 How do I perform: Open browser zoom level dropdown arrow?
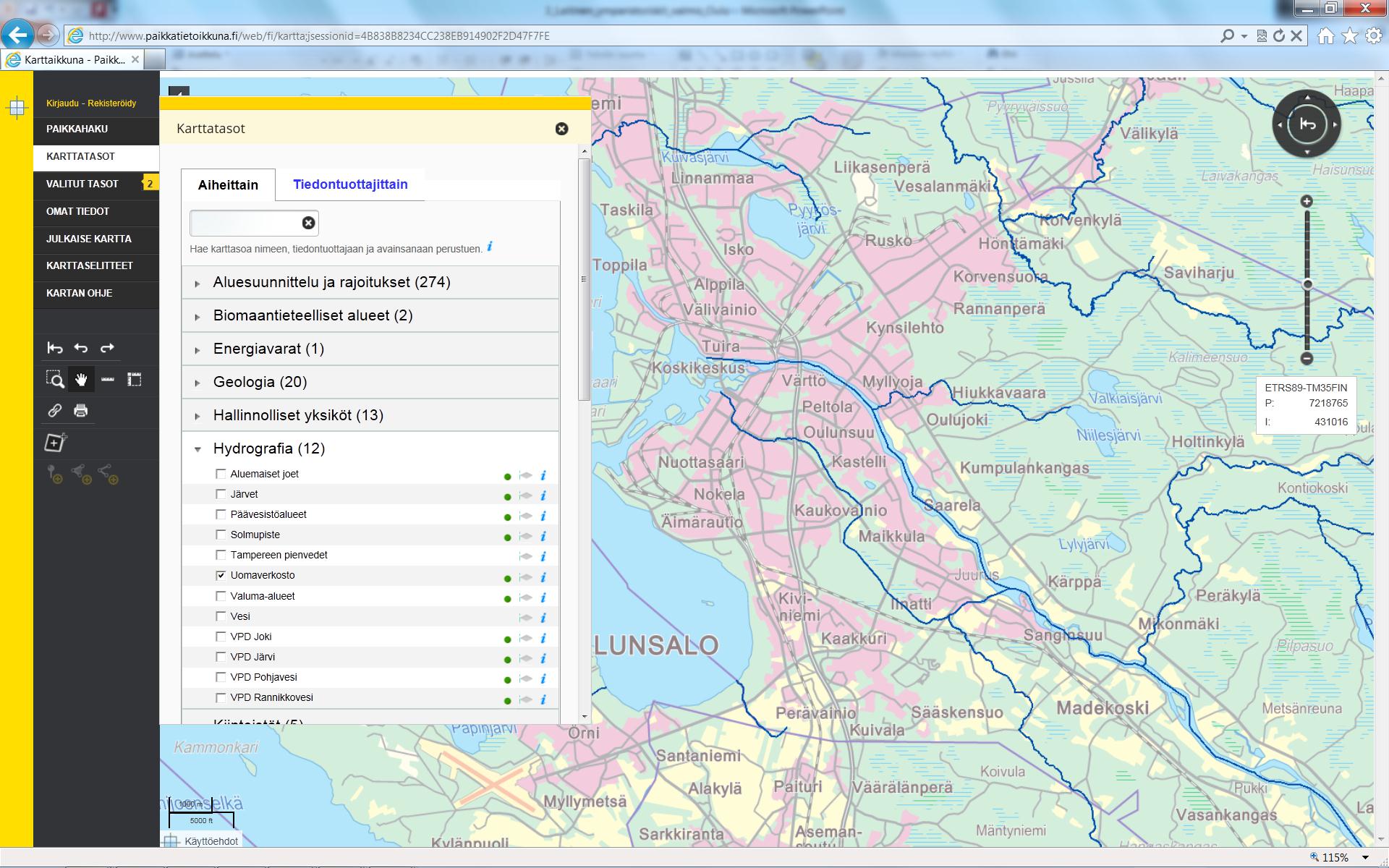(x=1365, y=858)
